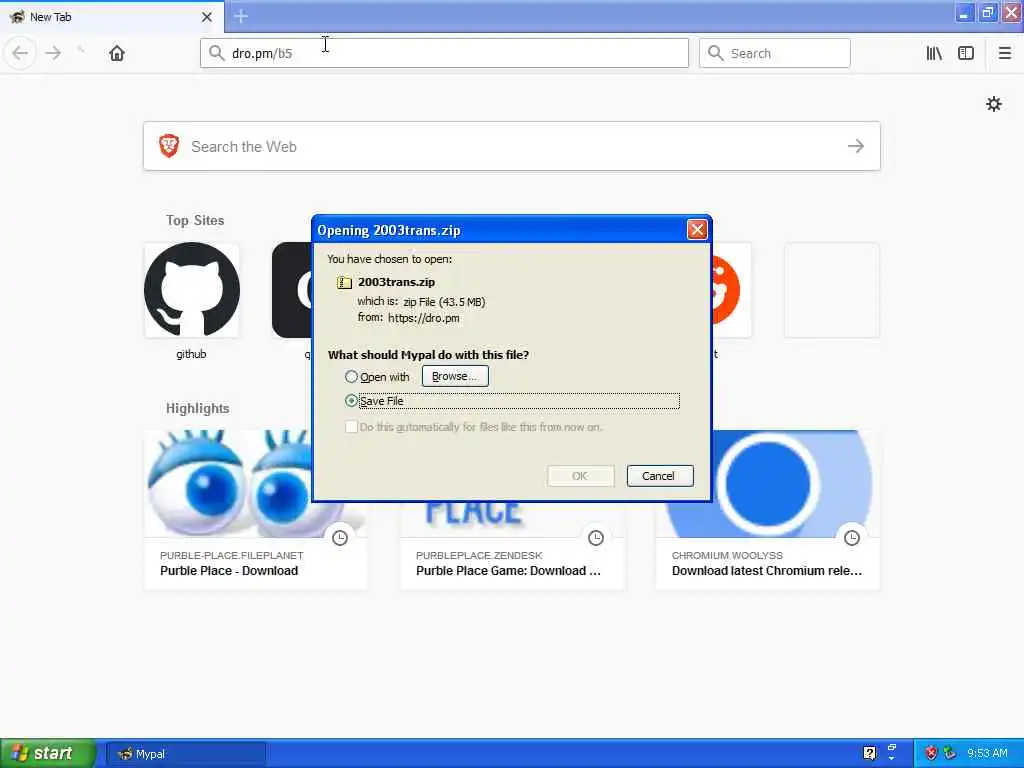
Task: Close the New Tab tab
Action: point(206,17)
